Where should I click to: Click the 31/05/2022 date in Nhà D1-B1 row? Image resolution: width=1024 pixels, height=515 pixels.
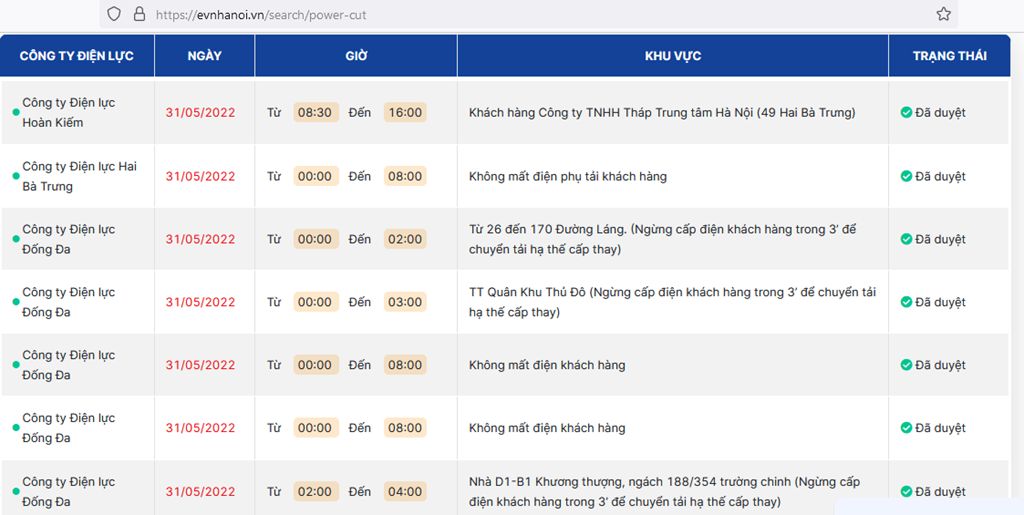200,492
